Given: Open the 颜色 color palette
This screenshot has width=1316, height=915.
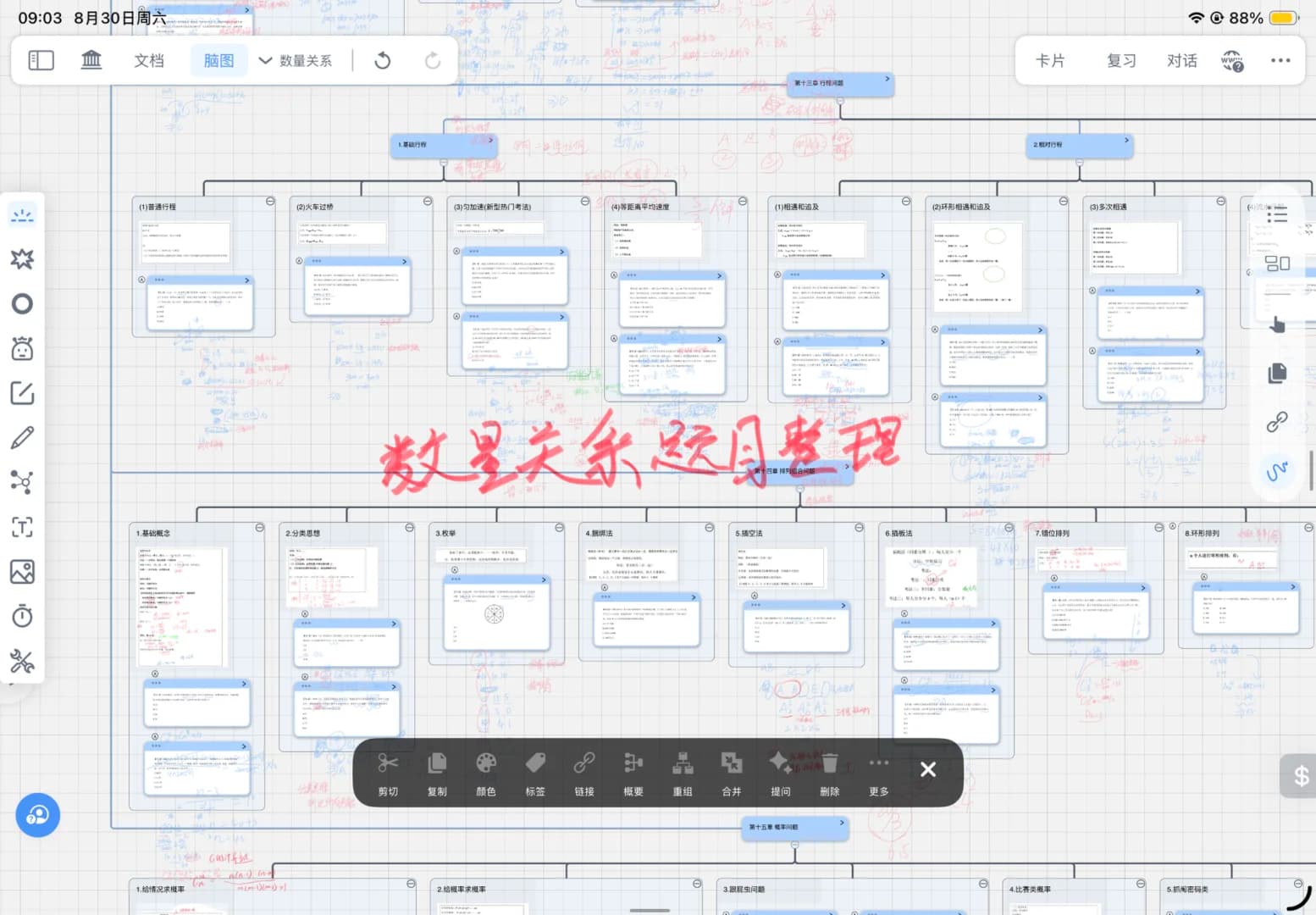Looking at the screenshot, I should click(x=486, y=764).
